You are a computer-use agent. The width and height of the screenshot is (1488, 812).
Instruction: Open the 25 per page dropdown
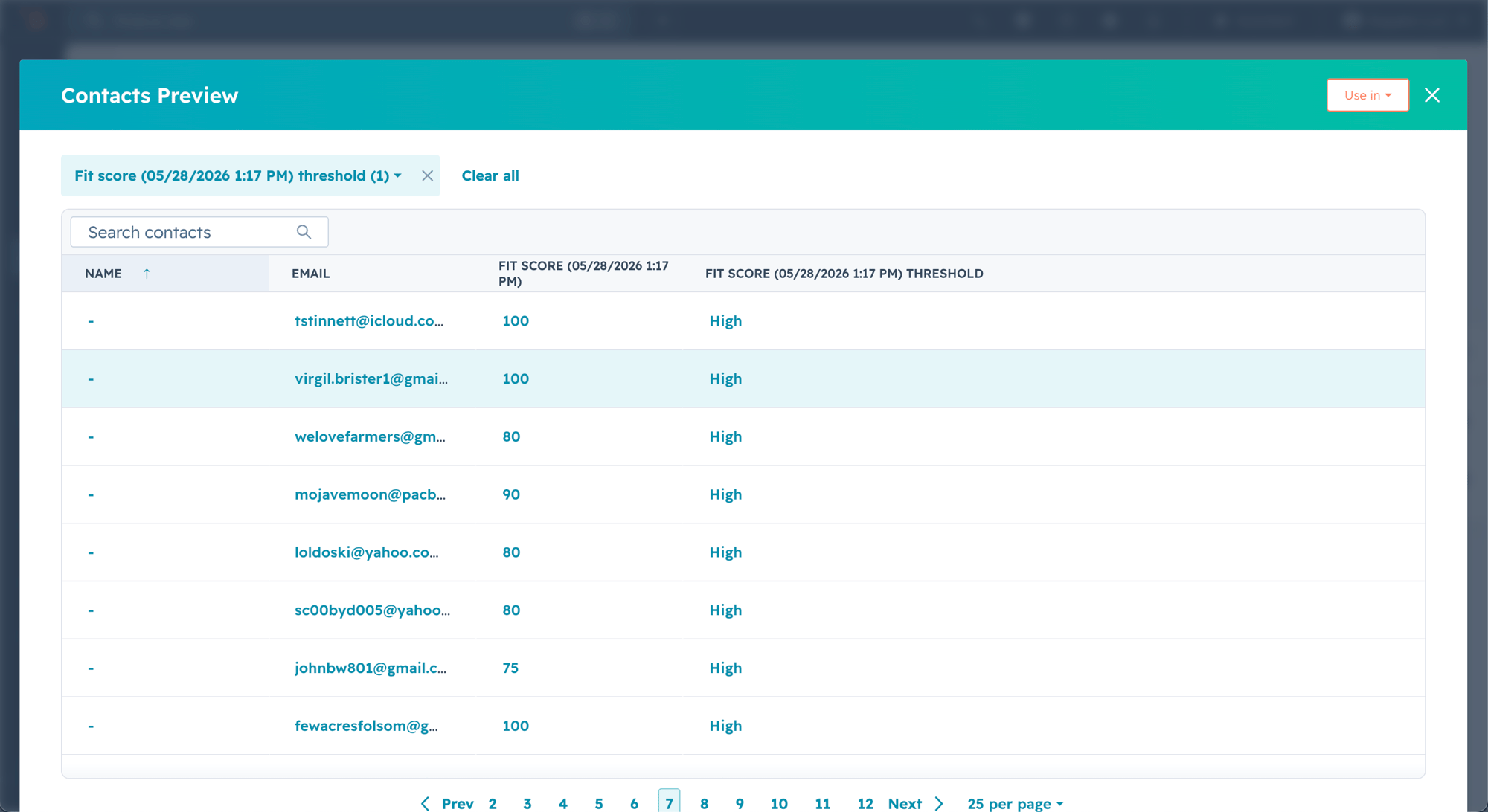(x=1016, y=803)
